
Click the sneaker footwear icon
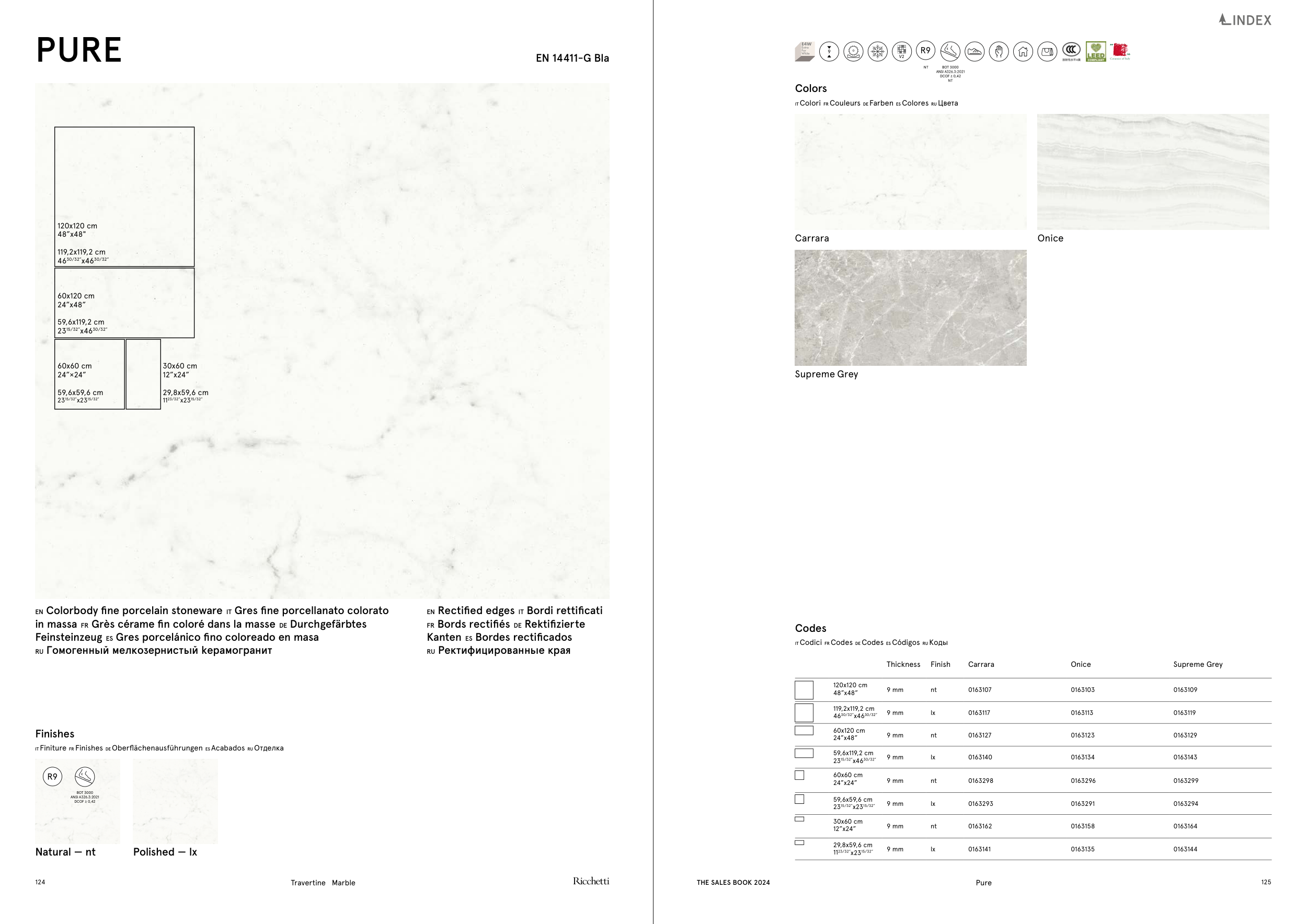974,52
